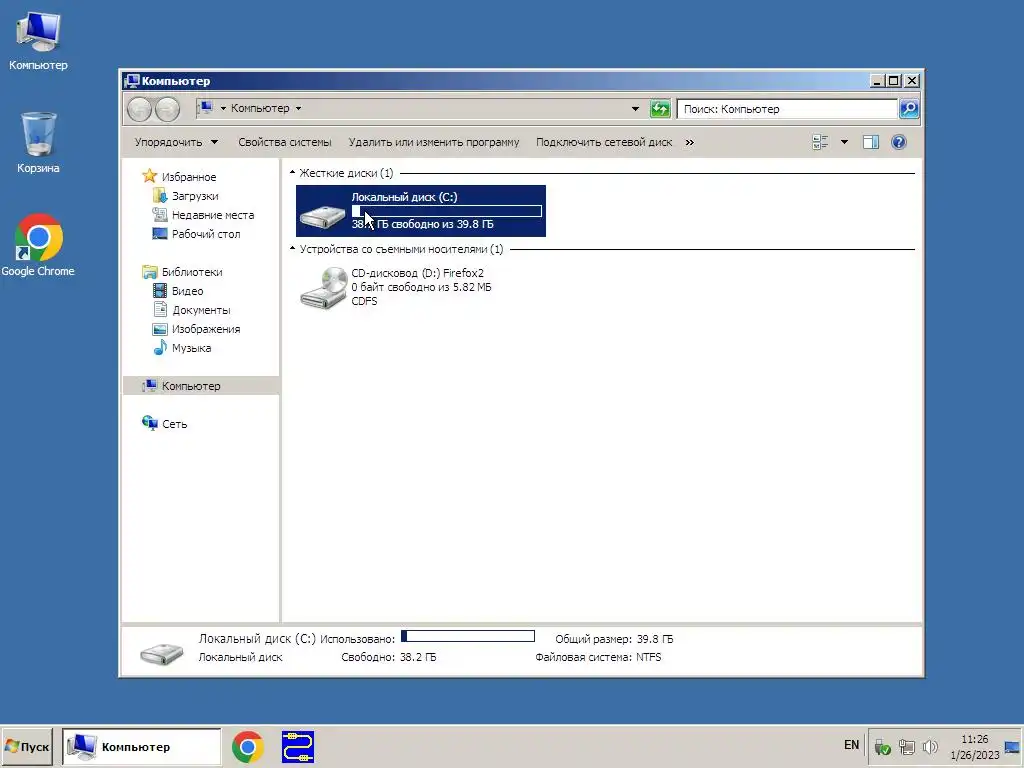Select Компьютер in navigation pane
This screenshot has width=1024, height=768.
coord(201,385)
